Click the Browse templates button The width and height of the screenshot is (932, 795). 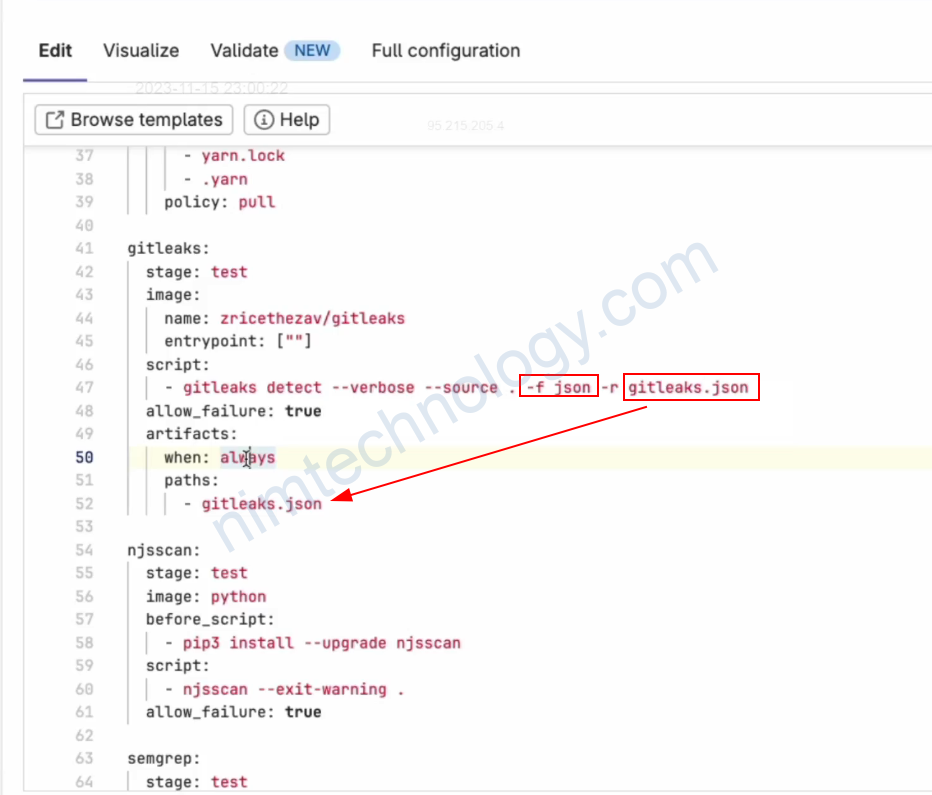click(x=134, y=120)
